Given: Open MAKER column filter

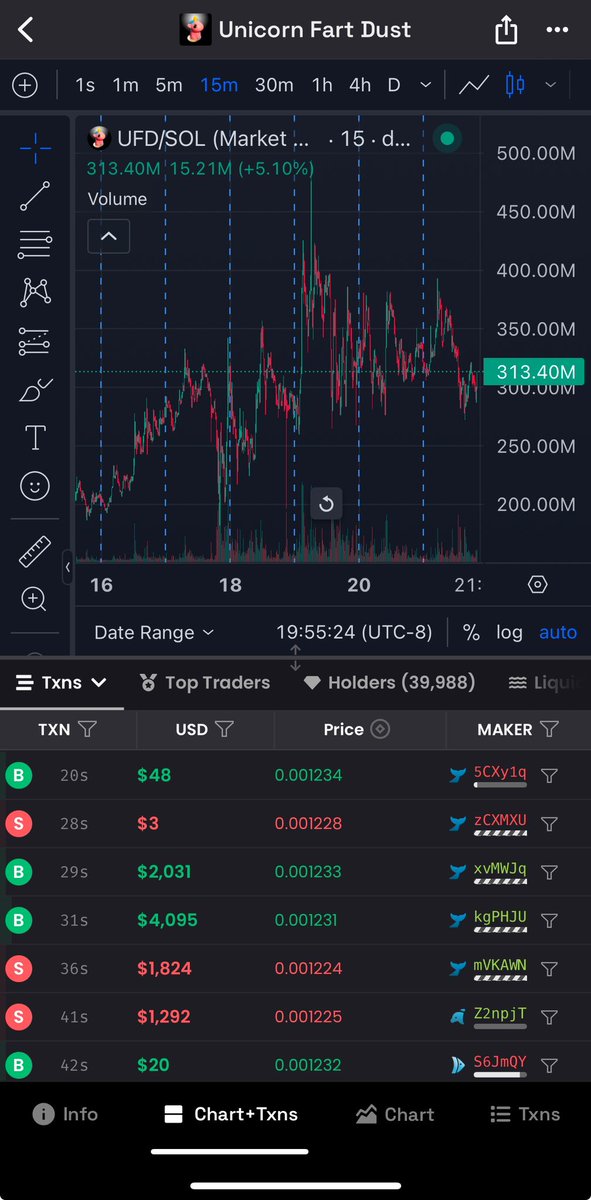Looking at the screenshot, I should (x=549, y=729).
